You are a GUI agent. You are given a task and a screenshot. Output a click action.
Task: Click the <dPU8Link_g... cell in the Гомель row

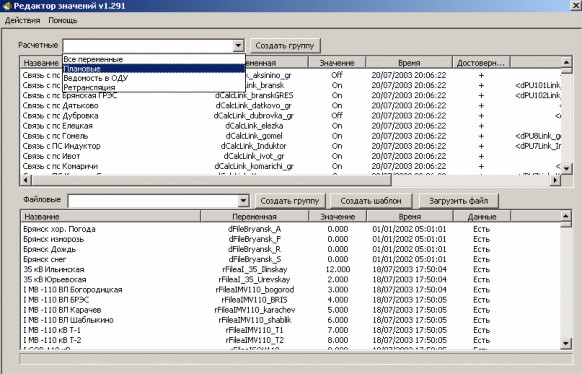538,136
